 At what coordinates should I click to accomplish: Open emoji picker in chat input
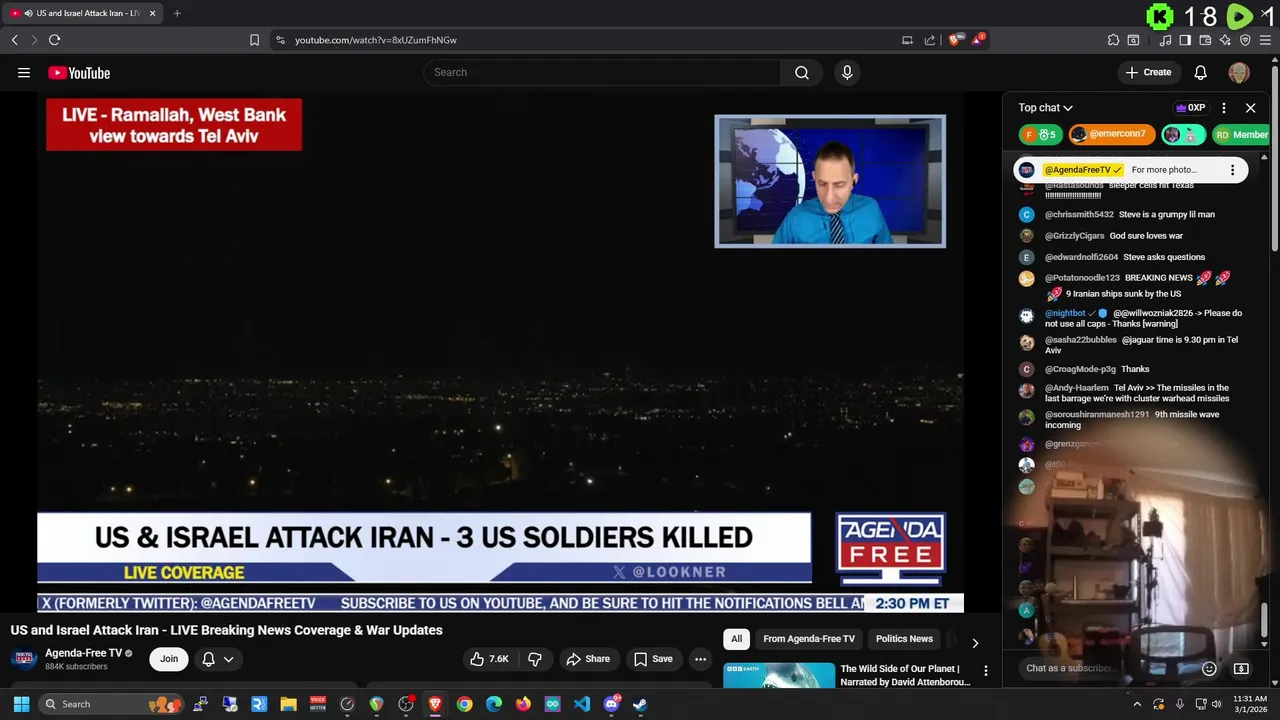click(1209, 668)
